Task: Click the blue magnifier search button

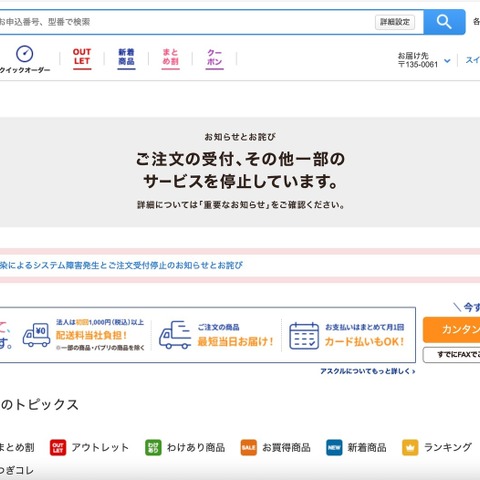Action: click(x=444, y=22)
